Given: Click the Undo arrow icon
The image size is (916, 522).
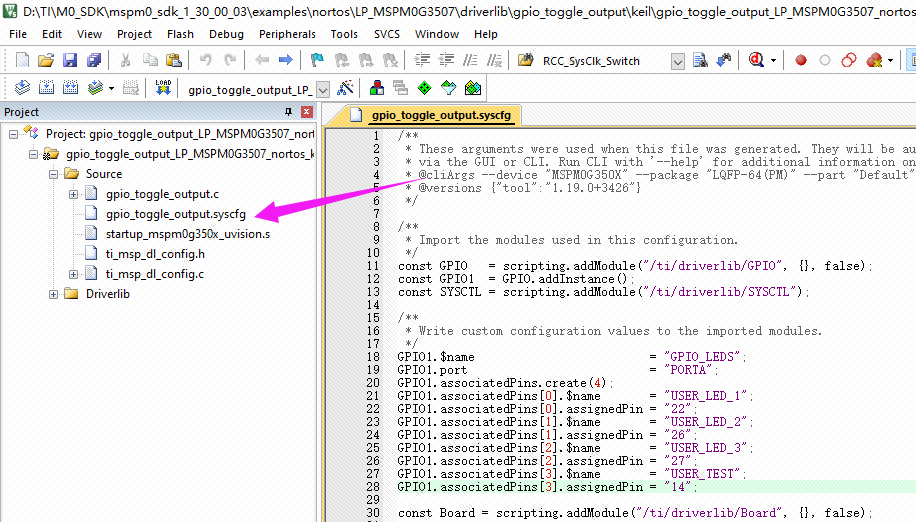Looking at the screenshot, I should click(x=207, y=61).
